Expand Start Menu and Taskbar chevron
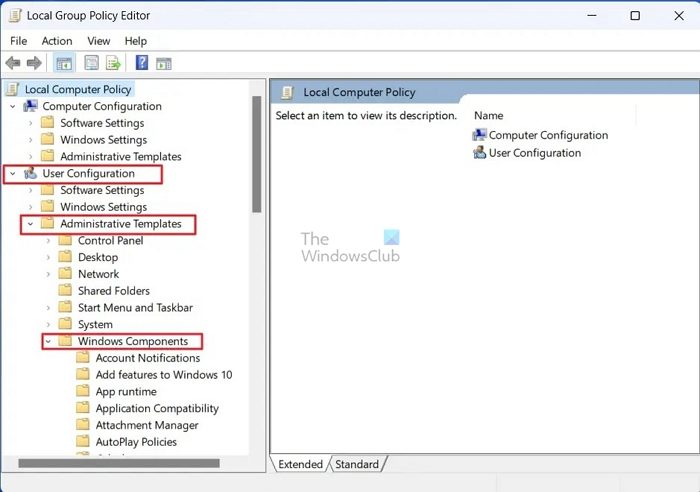700x492 pixels. click(x=48, y=308)
